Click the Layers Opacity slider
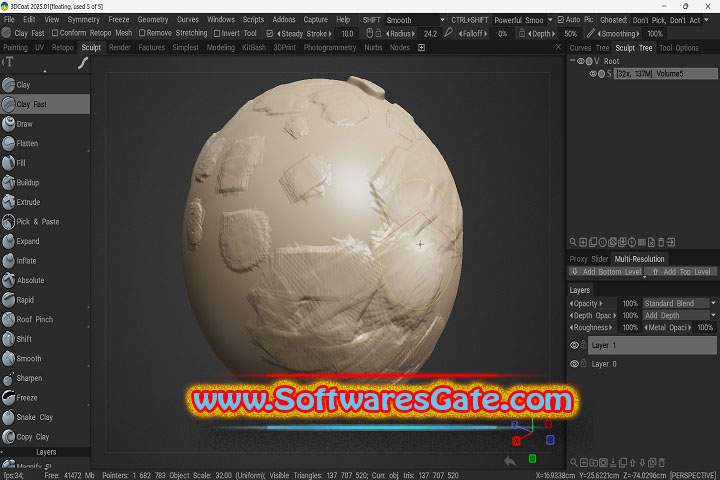Screen dimensions: 720x480 point(586,303)
